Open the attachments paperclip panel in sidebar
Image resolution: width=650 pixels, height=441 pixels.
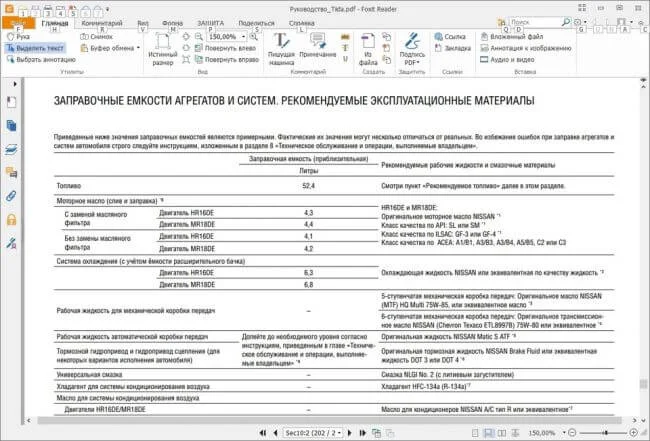[x=11, y=195]
